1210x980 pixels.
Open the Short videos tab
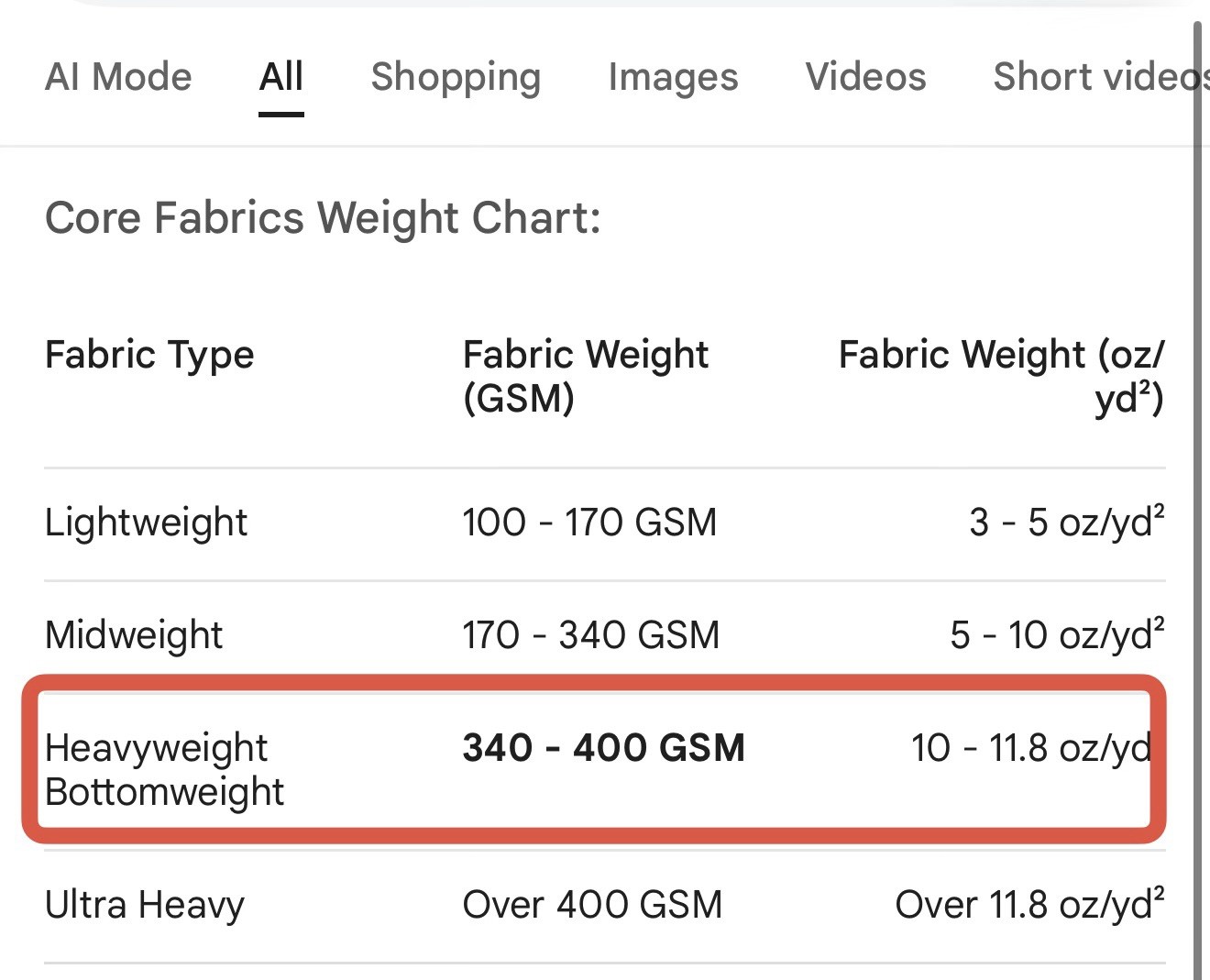tap(1101, 77)
